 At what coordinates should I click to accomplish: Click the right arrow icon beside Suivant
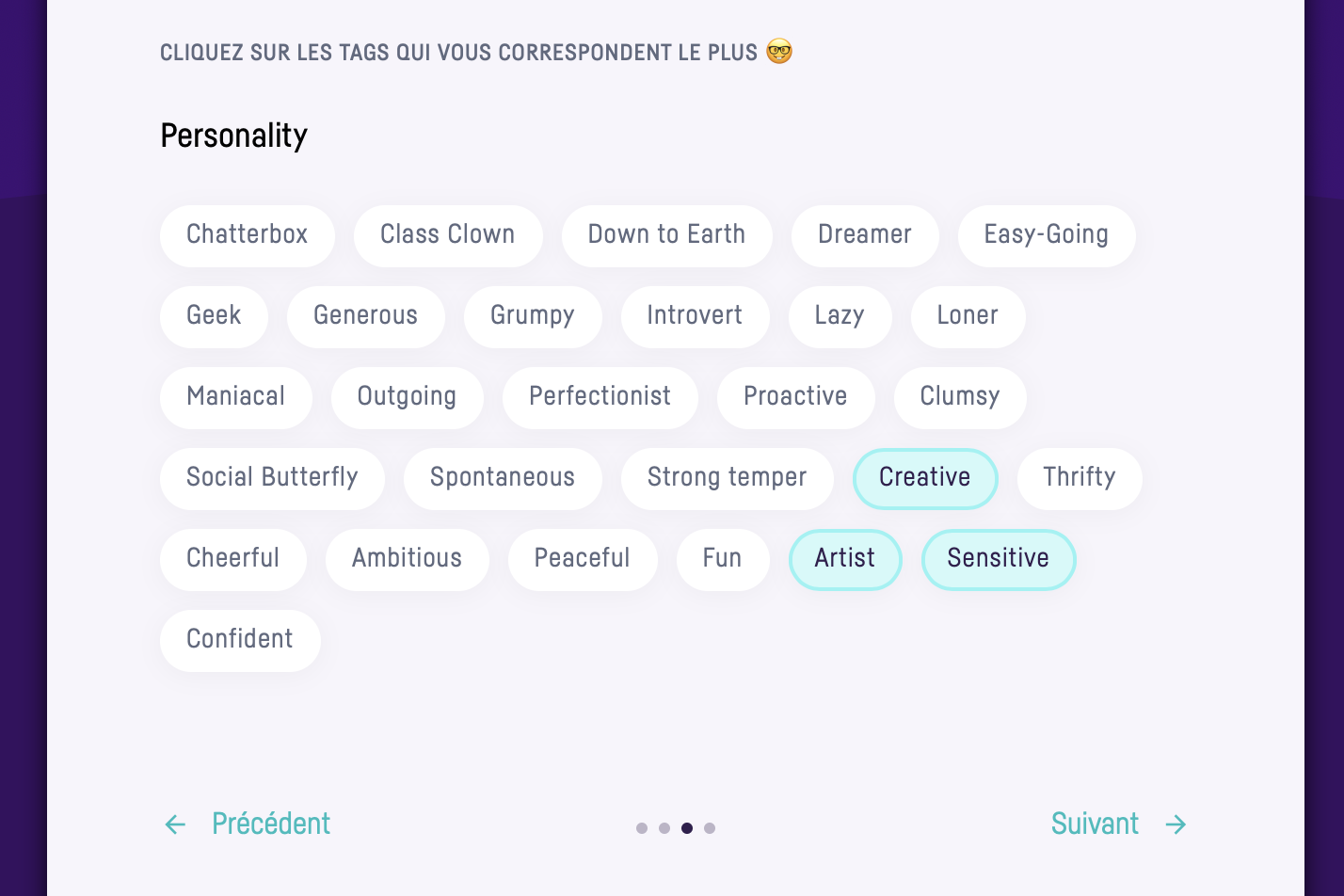coord(1176,825)
